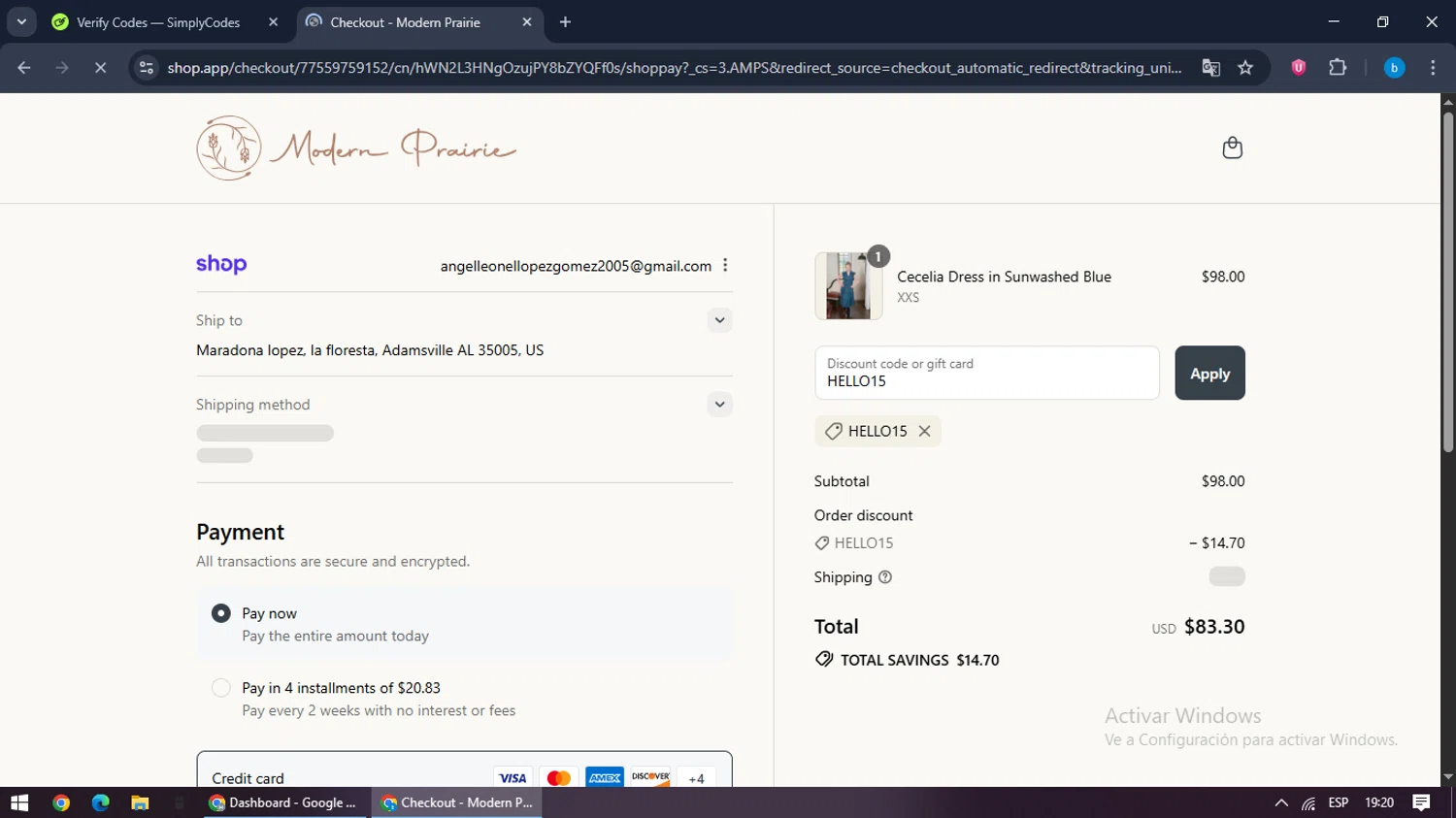The height and width of the screenshot is (818, 1456).
Task: Click the shipping help question mark icon
Action: coord(885,577)
